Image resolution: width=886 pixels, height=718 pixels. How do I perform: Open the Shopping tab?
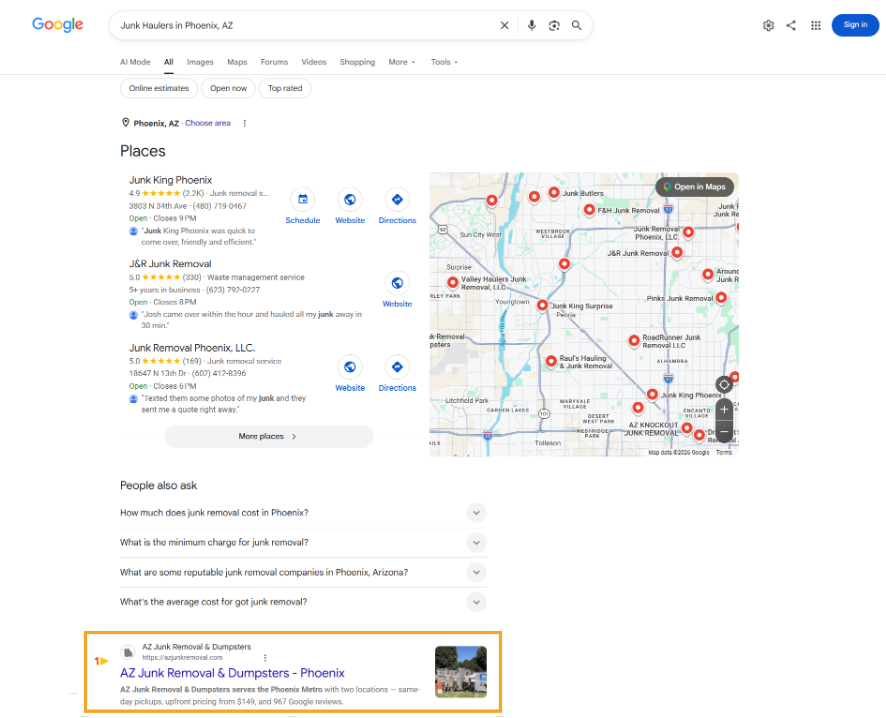pos(357,62)
